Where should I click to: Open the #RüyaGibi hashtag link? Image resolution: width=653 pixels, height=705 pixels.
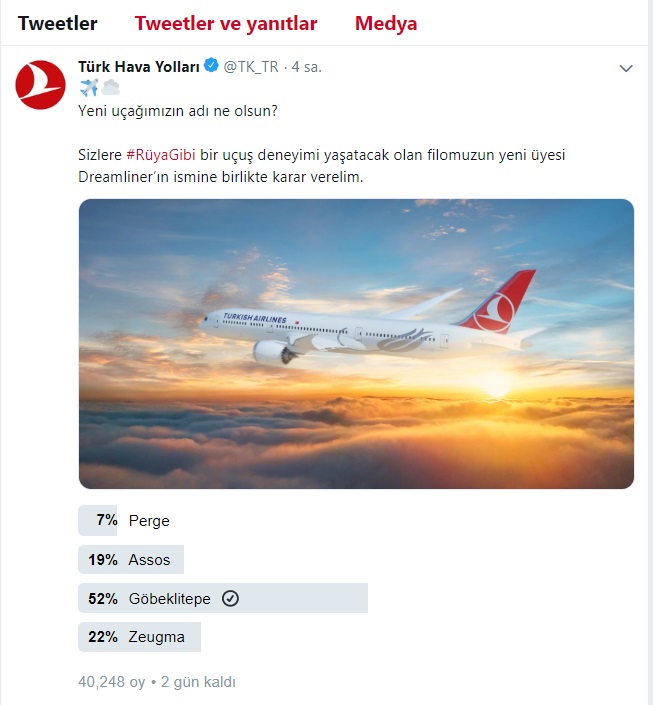[x=161, y=155]
